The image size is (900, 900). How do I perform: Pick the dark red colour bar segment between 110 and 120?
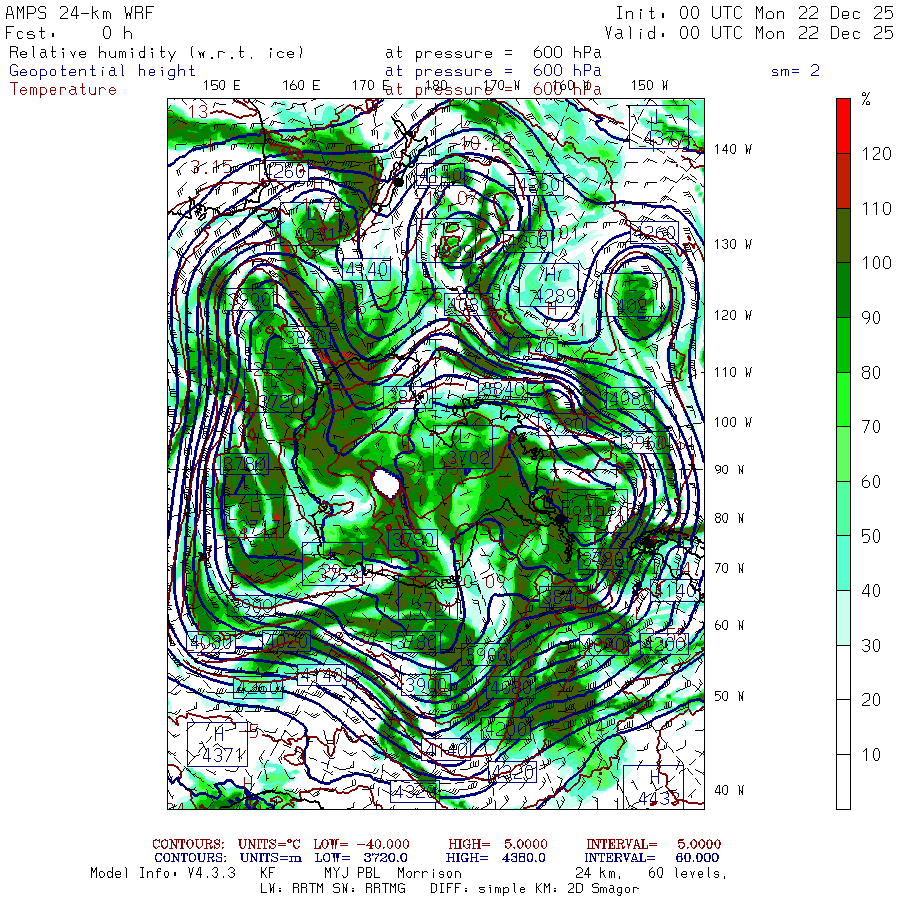point(843,181)
